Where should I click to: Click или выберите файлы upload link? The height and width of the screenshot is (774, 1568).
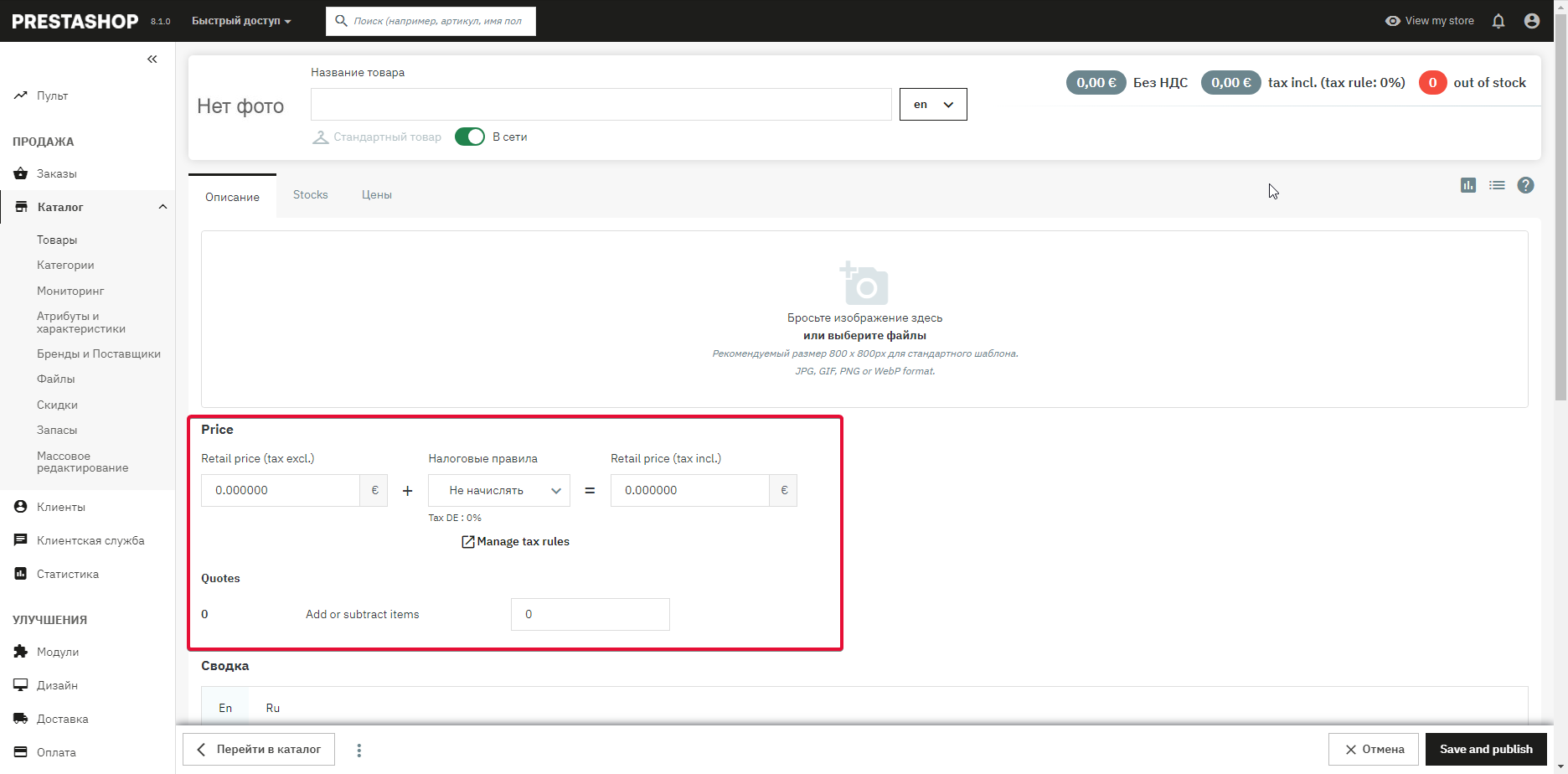pos(864,335)
